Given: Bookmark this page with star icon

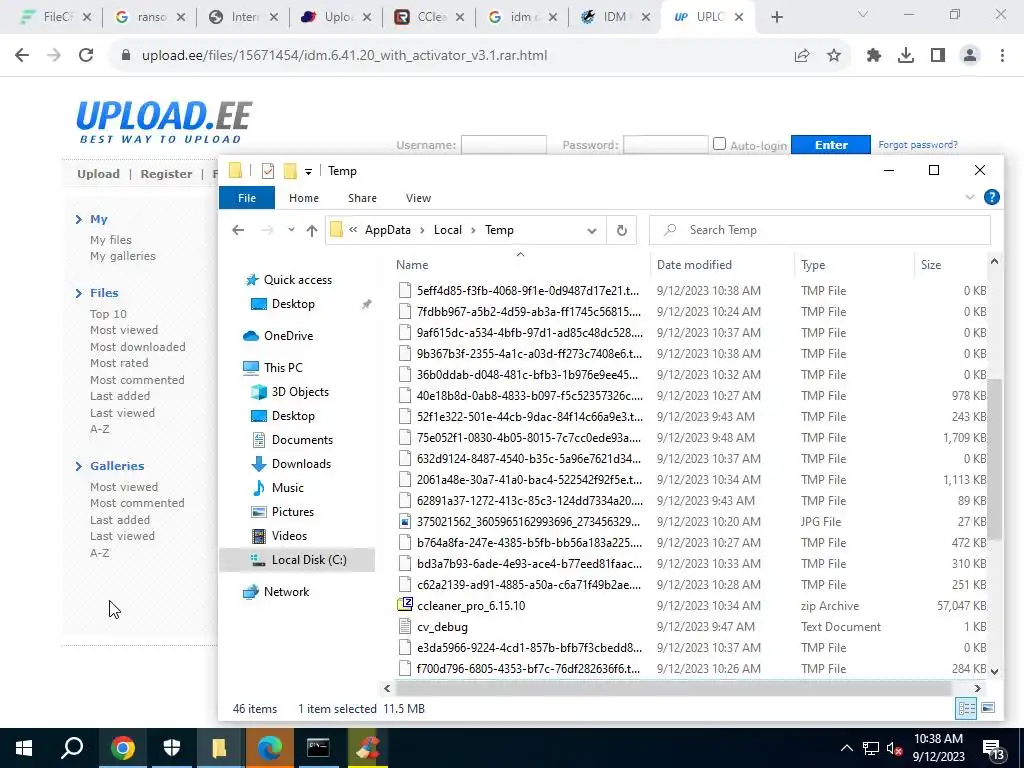Looking at the screenshot, I should point(834,56).
